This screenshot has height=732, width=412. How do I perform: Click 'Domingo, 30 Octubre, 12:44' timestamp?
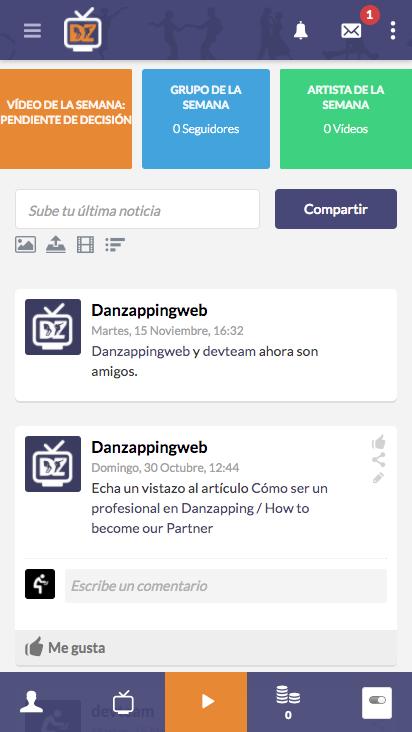[x=165, y=468]
